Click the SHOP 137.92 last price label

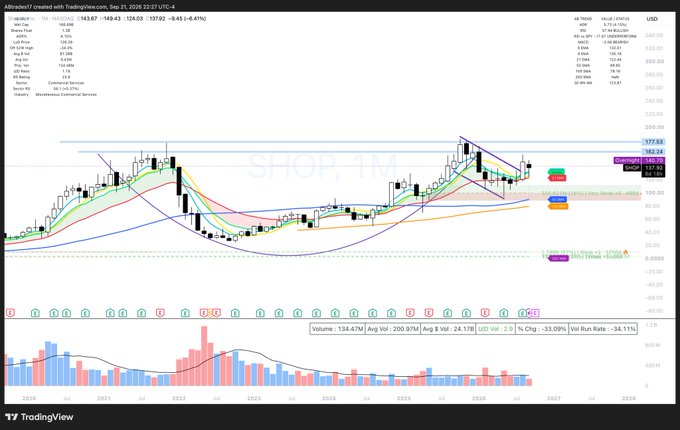click(644, 168)
